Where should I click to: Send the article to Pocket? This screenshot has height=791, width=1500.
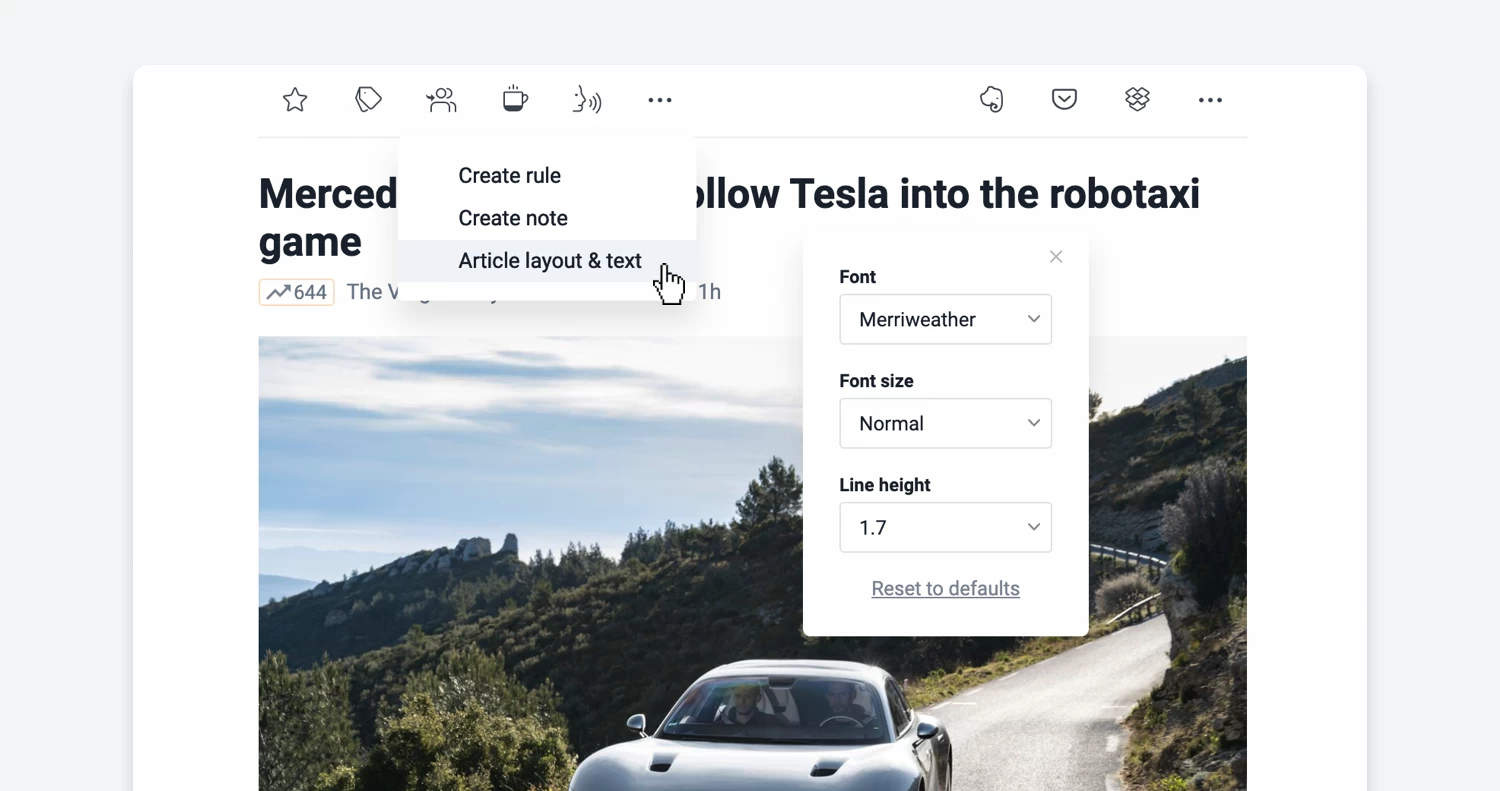[1064, 99]
